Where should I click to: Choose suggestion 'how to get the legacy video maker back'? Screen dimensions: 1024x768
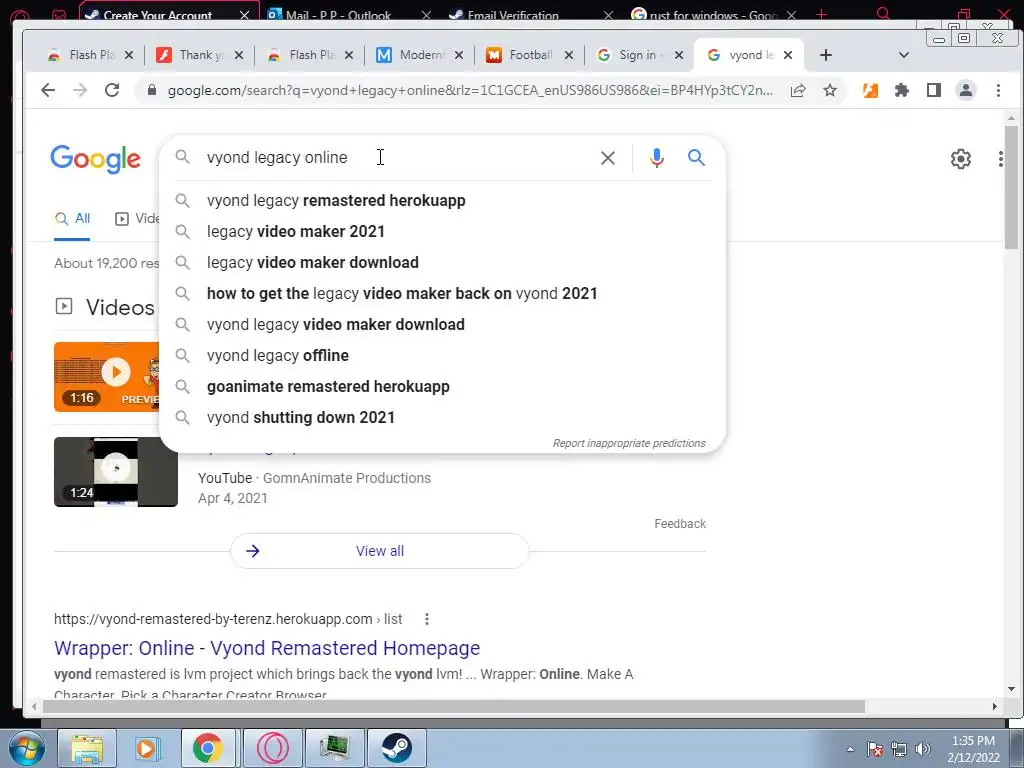coord(442,294)
